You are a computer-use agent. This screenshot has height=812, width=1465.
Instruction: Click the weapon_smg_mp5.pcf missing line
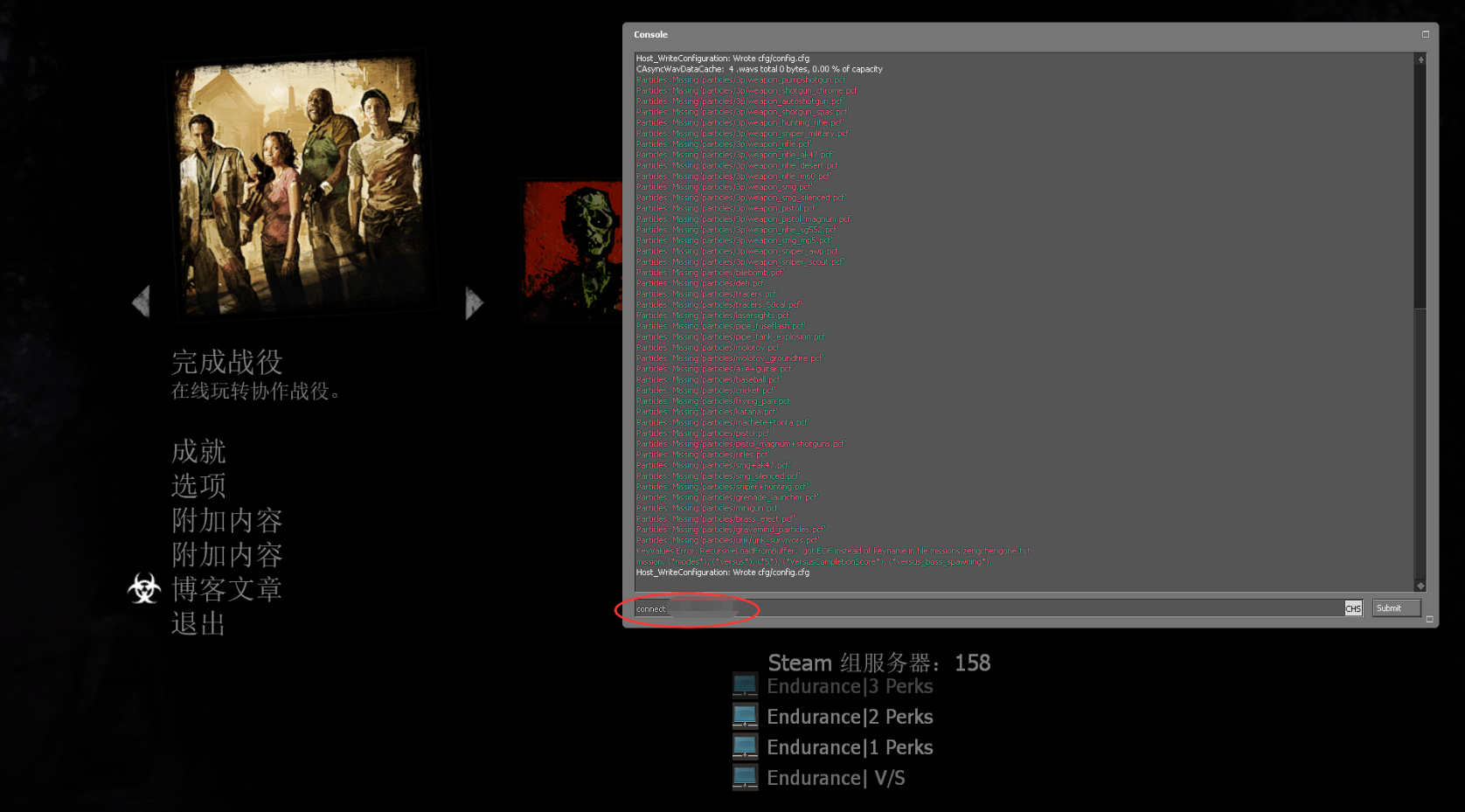tap(734, 240)
